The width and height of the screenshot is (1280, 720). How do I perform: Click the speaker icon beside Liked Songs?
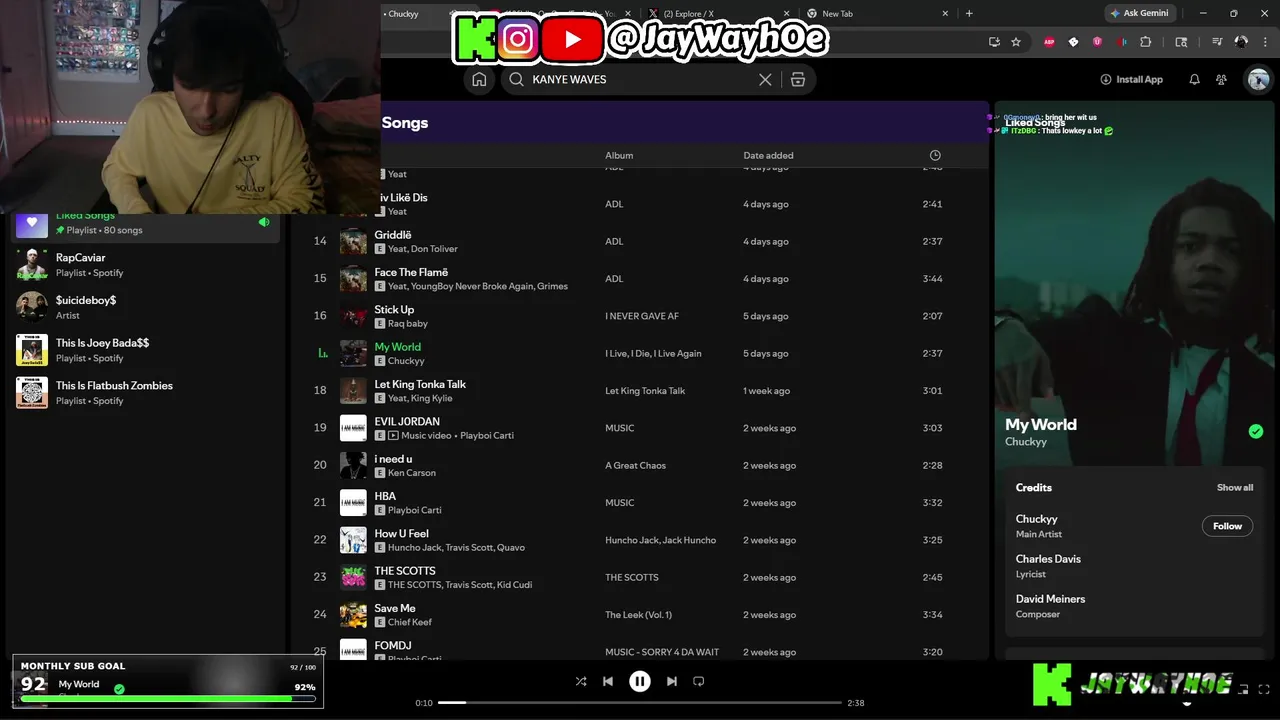point(264,222)
